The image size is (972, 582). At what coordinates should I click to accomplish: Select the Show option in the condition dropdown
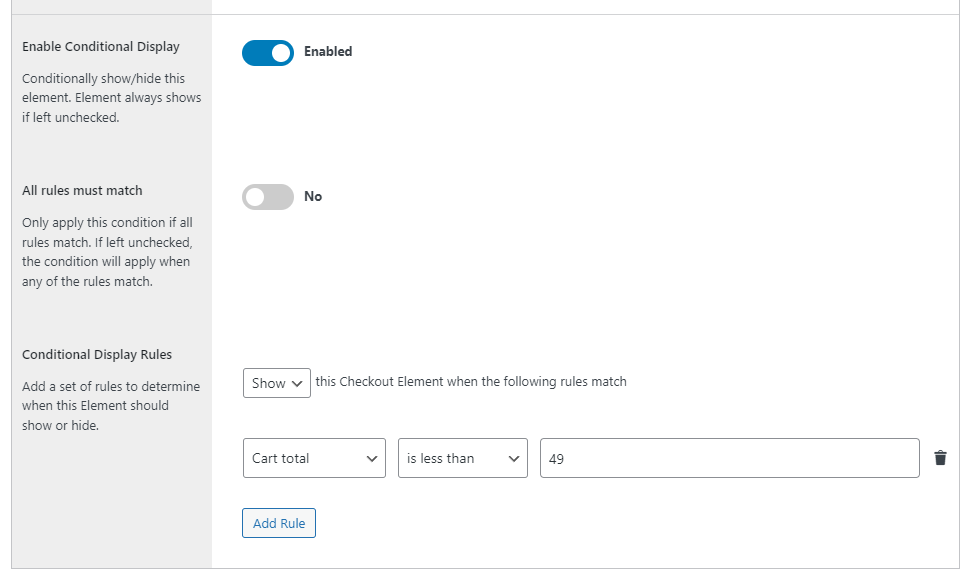coord(276,382)
